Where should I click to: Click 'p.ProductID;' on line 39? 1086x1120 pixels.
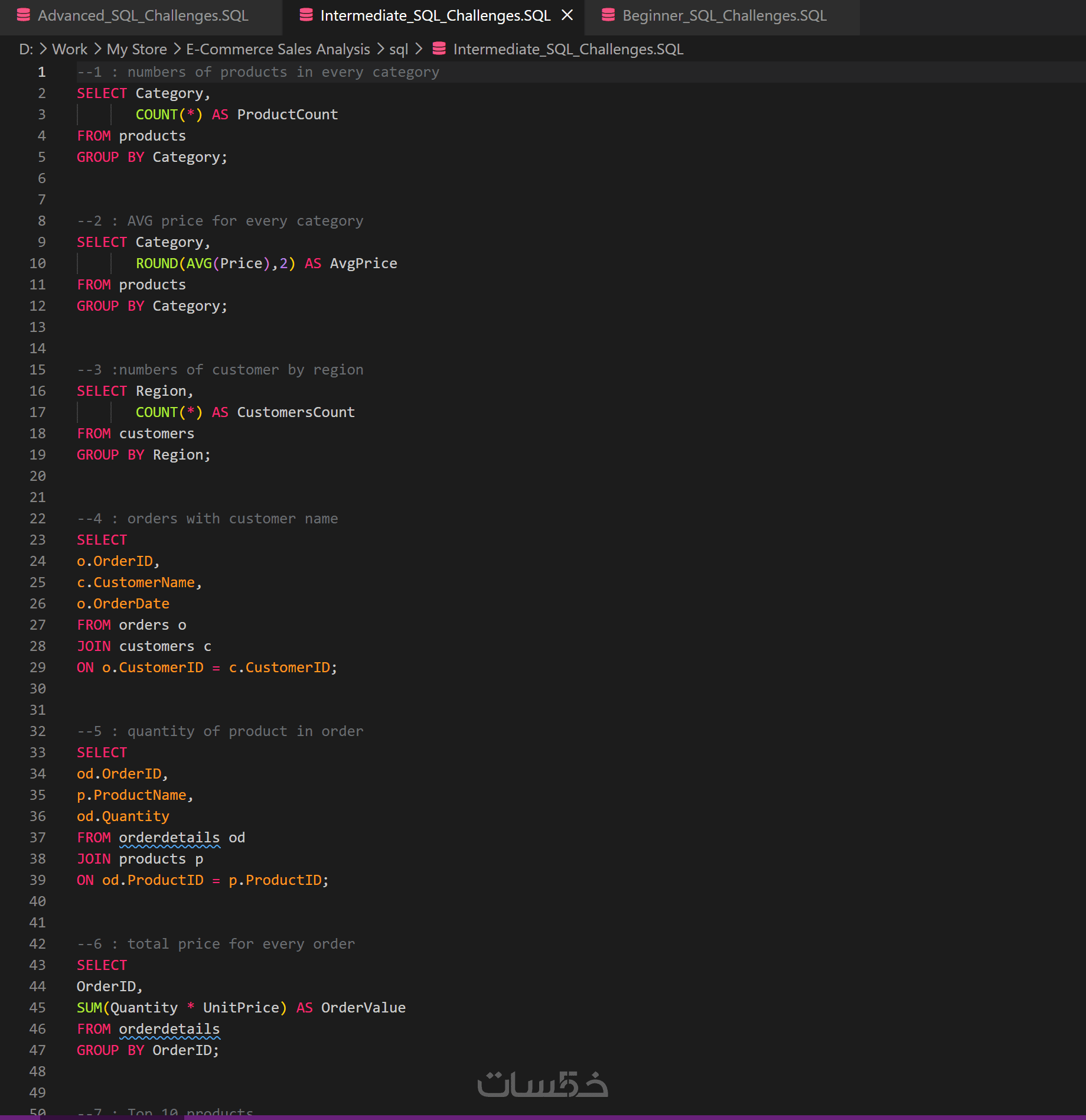click(279, 880)
